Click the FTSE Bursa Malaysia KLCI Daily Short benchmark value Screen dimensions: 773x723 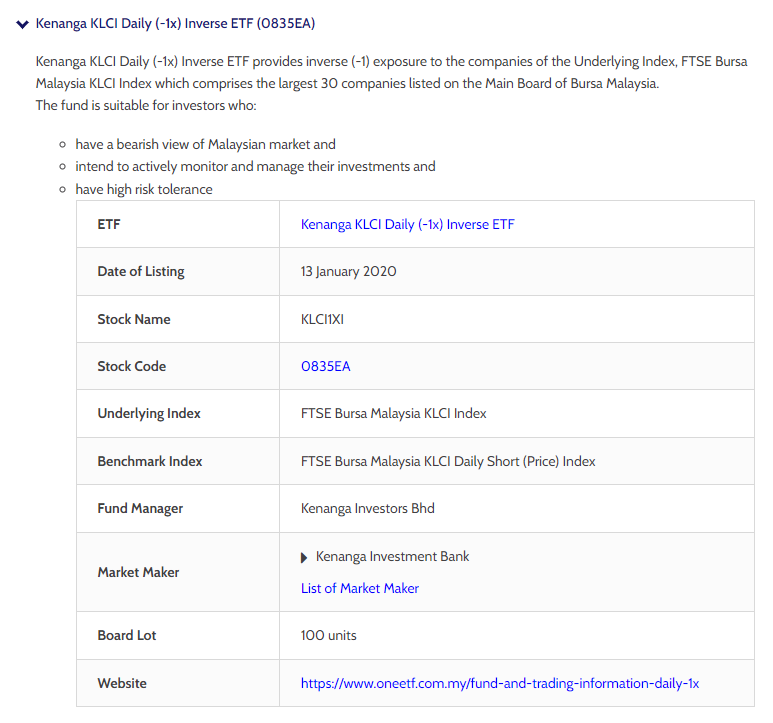pyautogui.click(x=447, y=461)
